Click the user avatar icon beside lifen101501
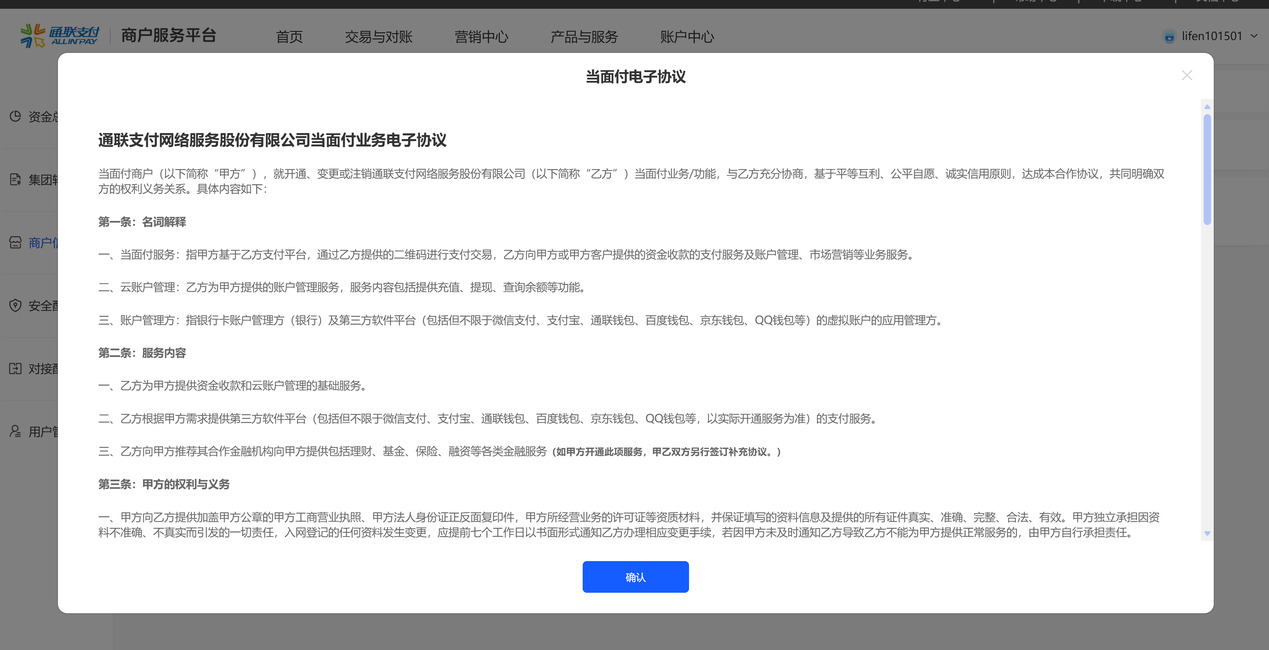Viewport: 1269px width, 650px height. pyautogui.click(x=1169, y=37)
